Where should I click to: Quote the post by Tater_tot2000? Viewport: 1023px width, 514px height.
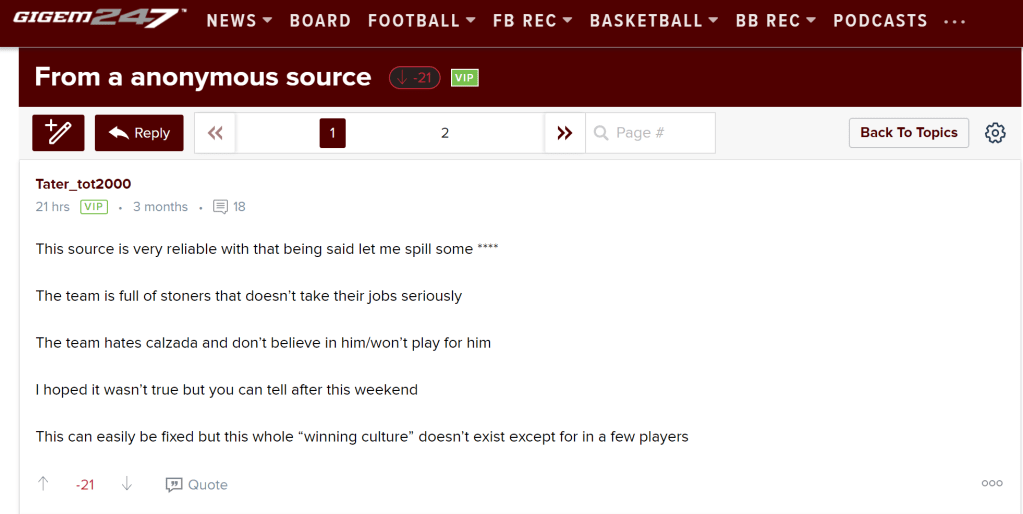pyautogui.click(x=197, y=484)
